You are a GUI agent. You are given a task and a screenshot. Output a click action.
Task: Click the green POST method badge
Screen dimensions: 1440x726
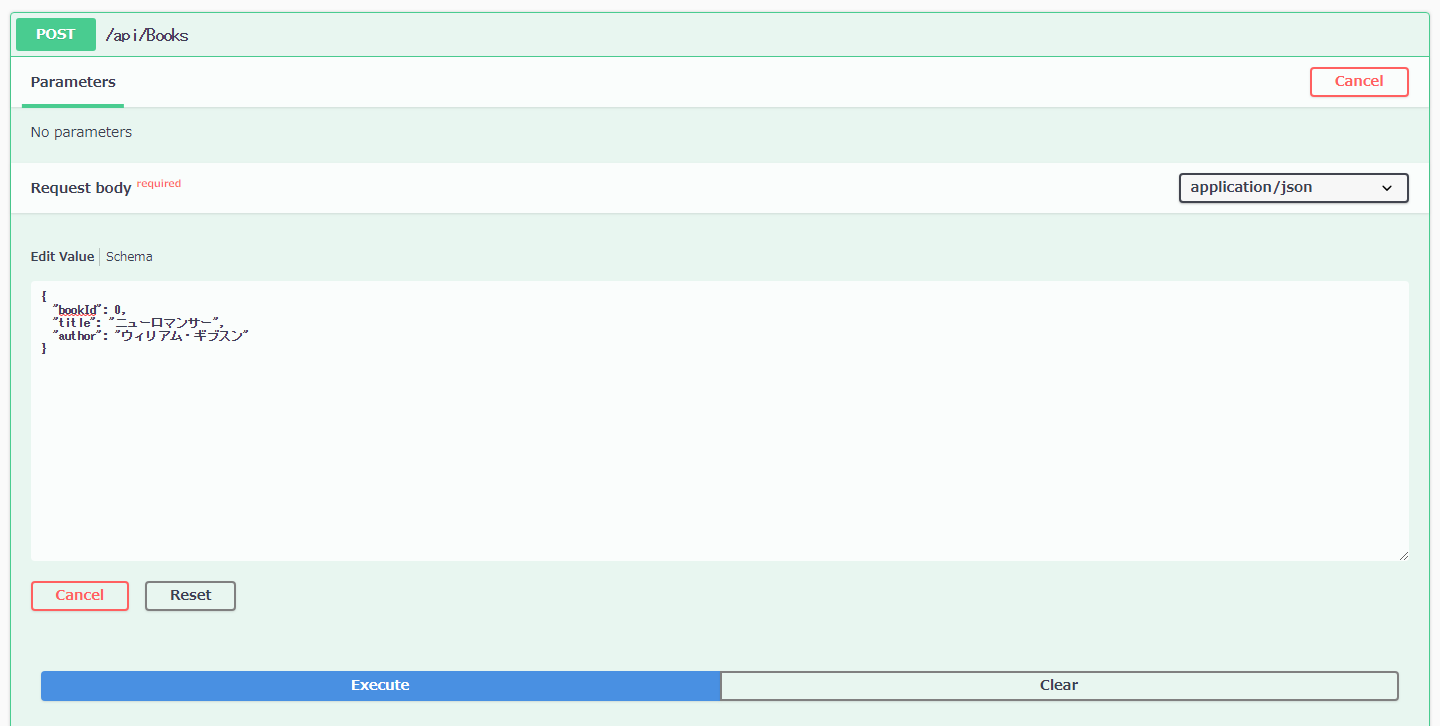point(56,34)
